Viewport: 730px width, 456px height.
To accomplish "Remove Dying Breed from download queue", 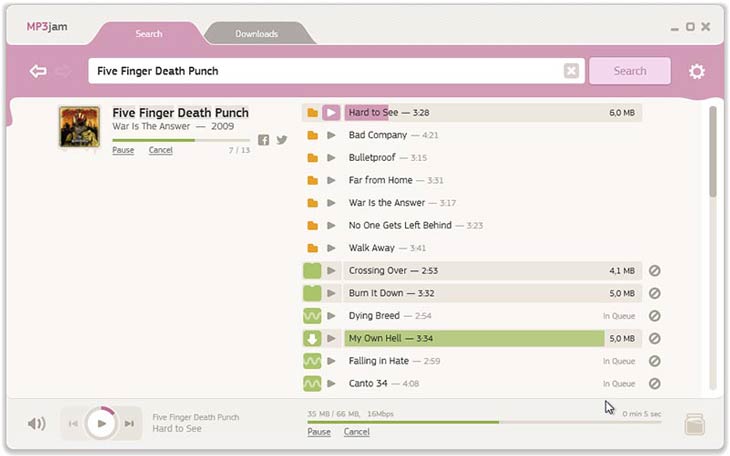I will [654, 316].
